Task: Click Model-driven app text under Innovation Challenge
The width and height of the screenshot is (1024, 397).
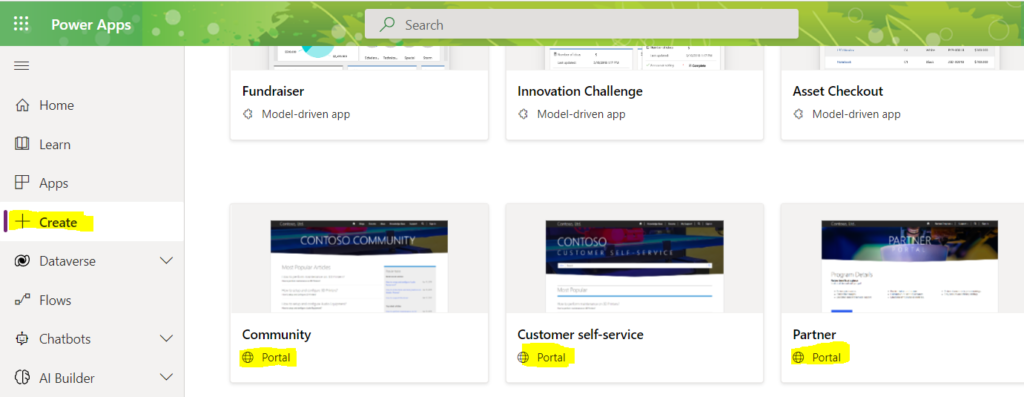Action: click(581, 114)
